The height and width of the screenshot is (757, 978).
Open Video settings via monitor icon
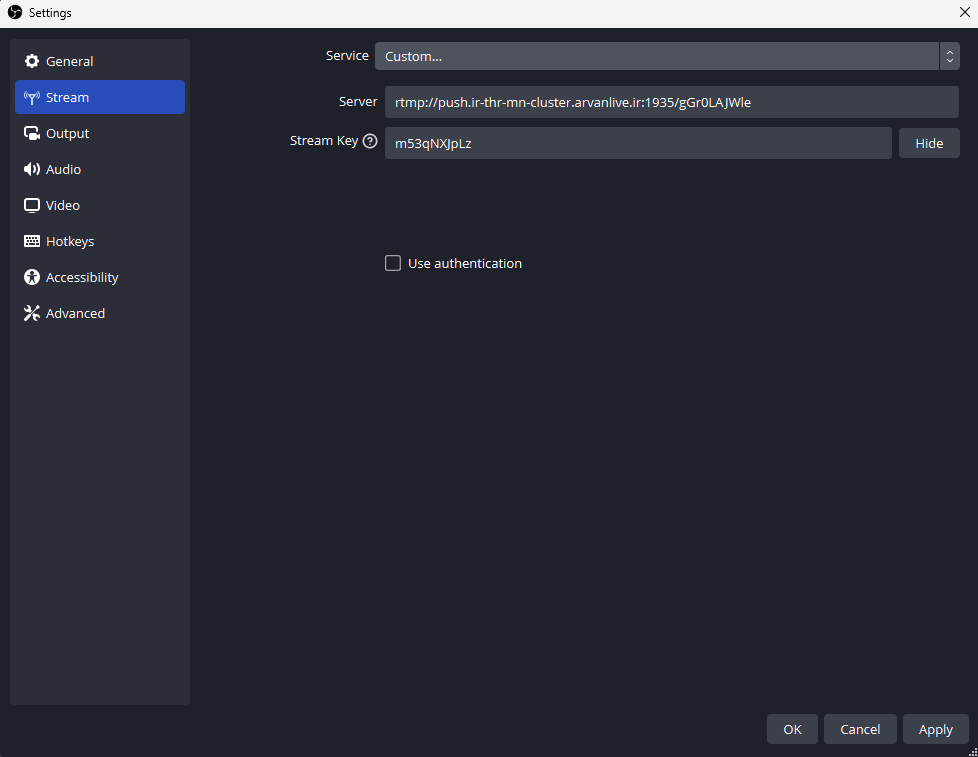coord(31,205)
